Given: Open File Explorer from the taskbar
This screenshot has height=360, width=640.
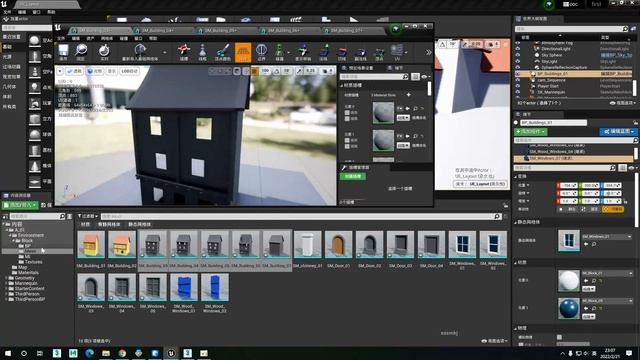Looking at the screenshot, I should (x=106, y=353).
